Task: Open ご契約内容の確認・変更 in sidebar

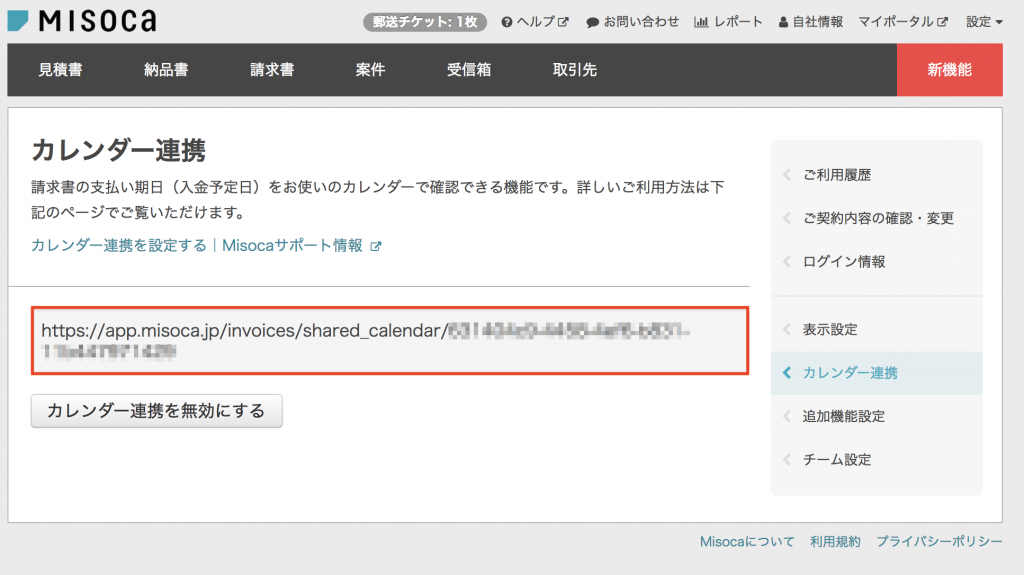Action: coord(878,218)
